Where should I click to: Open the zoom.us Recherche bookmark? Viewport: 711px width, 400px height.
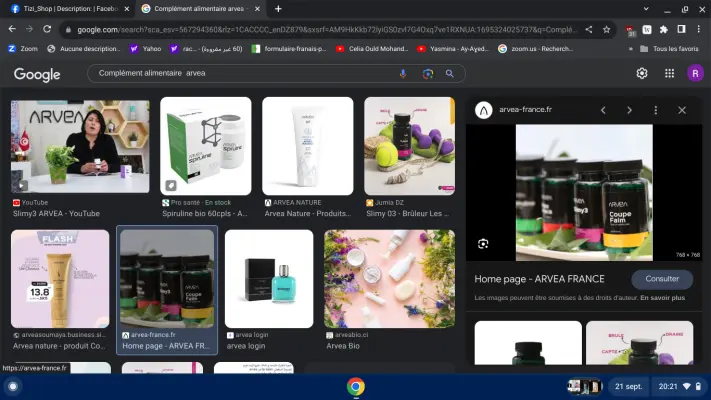[x=536, y=49]
